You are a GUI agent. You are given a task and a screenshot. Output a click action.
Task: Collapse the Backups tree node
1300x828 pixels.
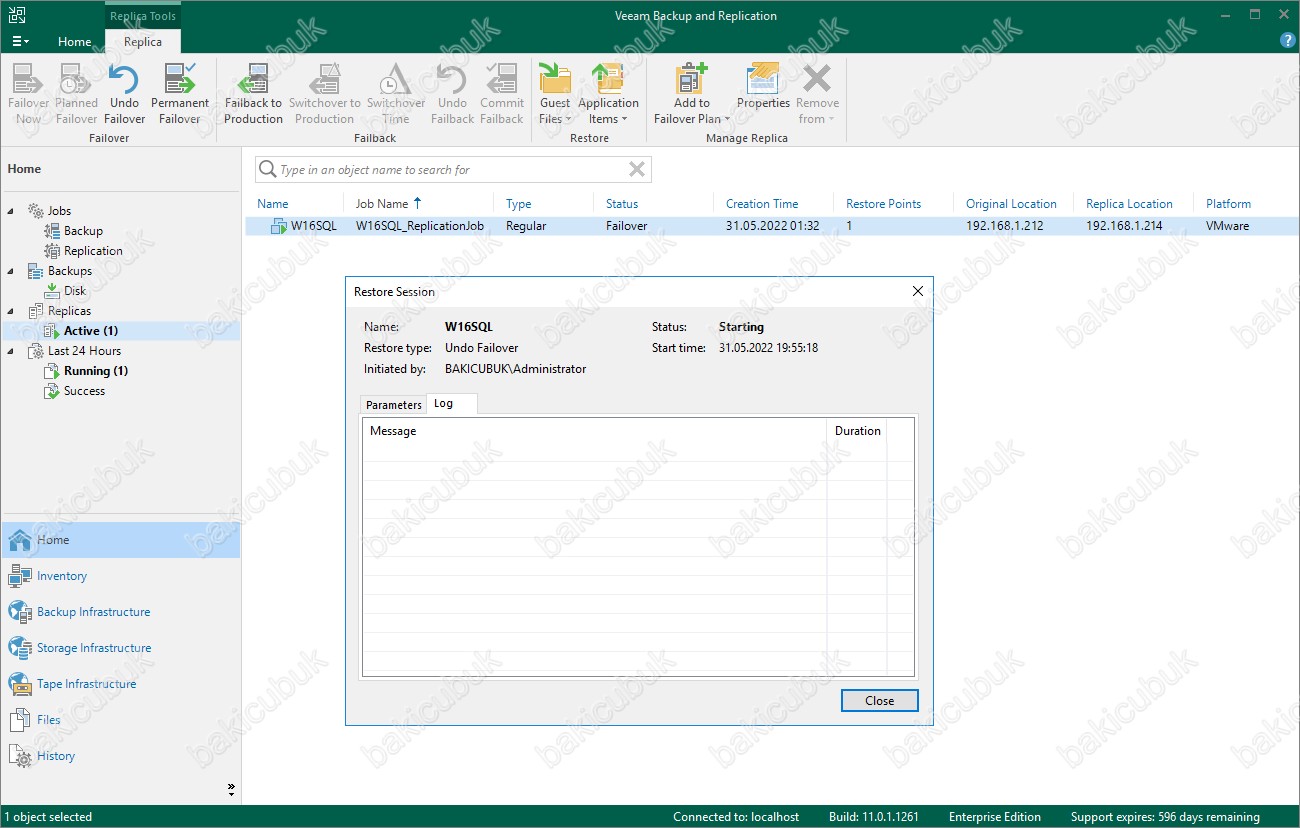pos(12,271)
